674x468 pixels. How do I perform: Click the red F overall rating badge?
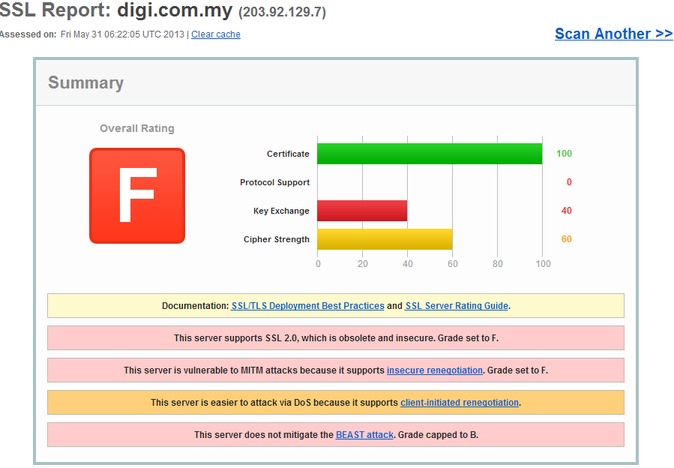[137, 196]
